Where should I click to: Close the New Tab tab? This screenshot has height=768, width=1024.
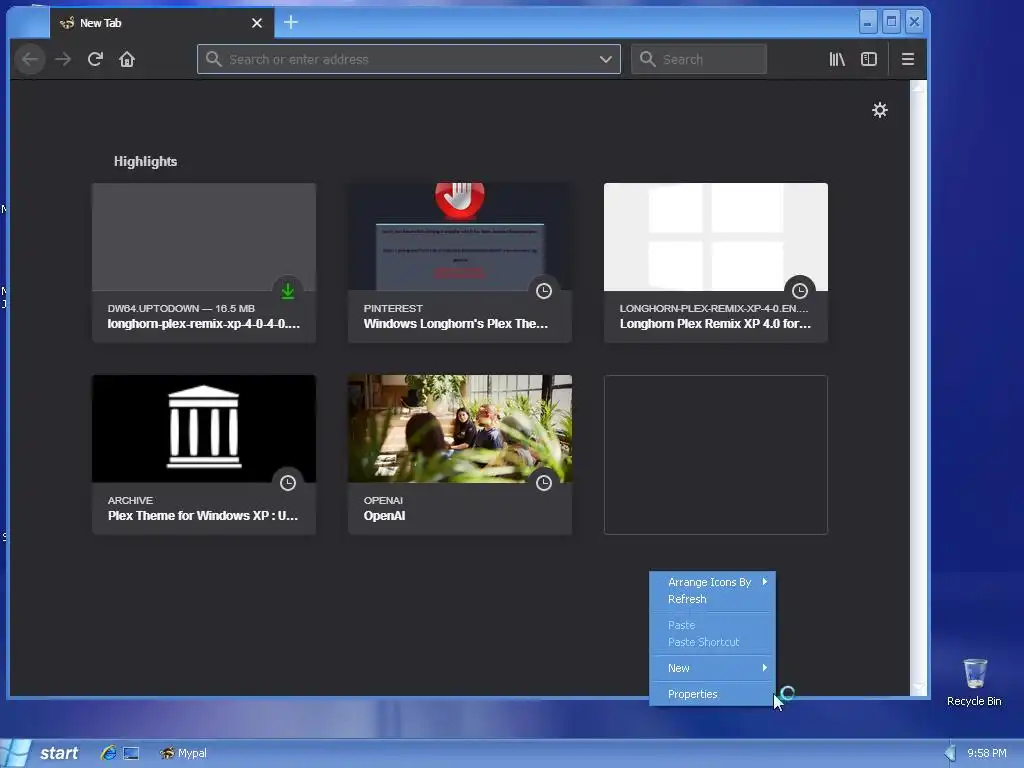[257, 23]
